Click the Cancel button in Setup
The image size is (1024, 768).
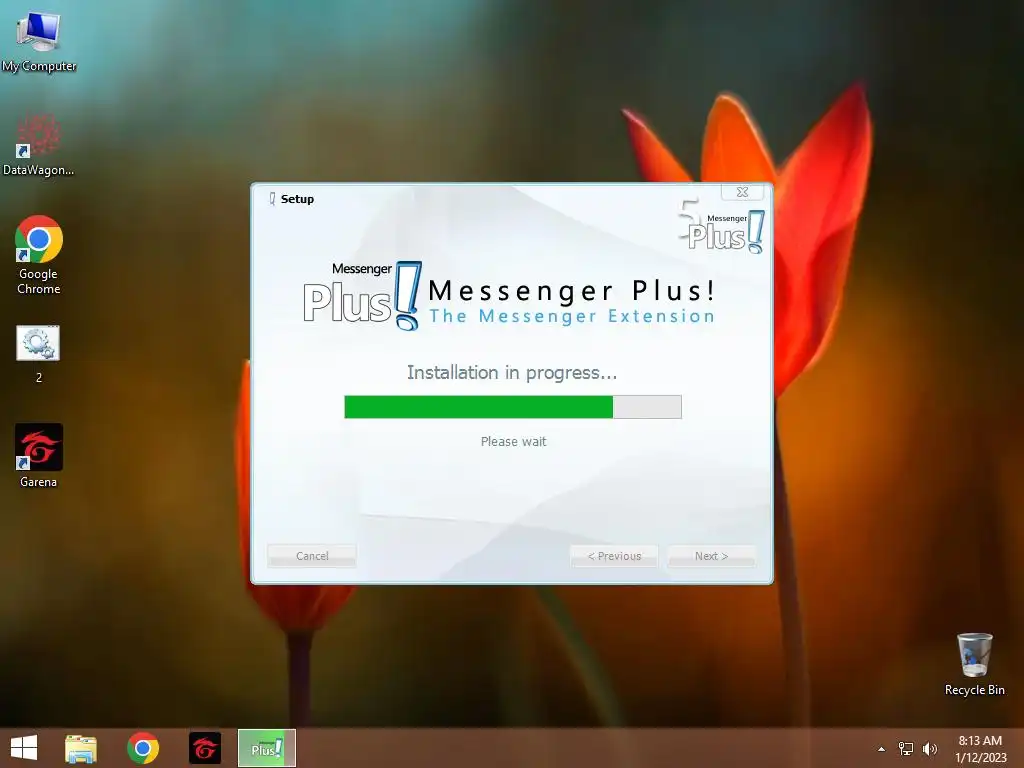pos(312,556)
